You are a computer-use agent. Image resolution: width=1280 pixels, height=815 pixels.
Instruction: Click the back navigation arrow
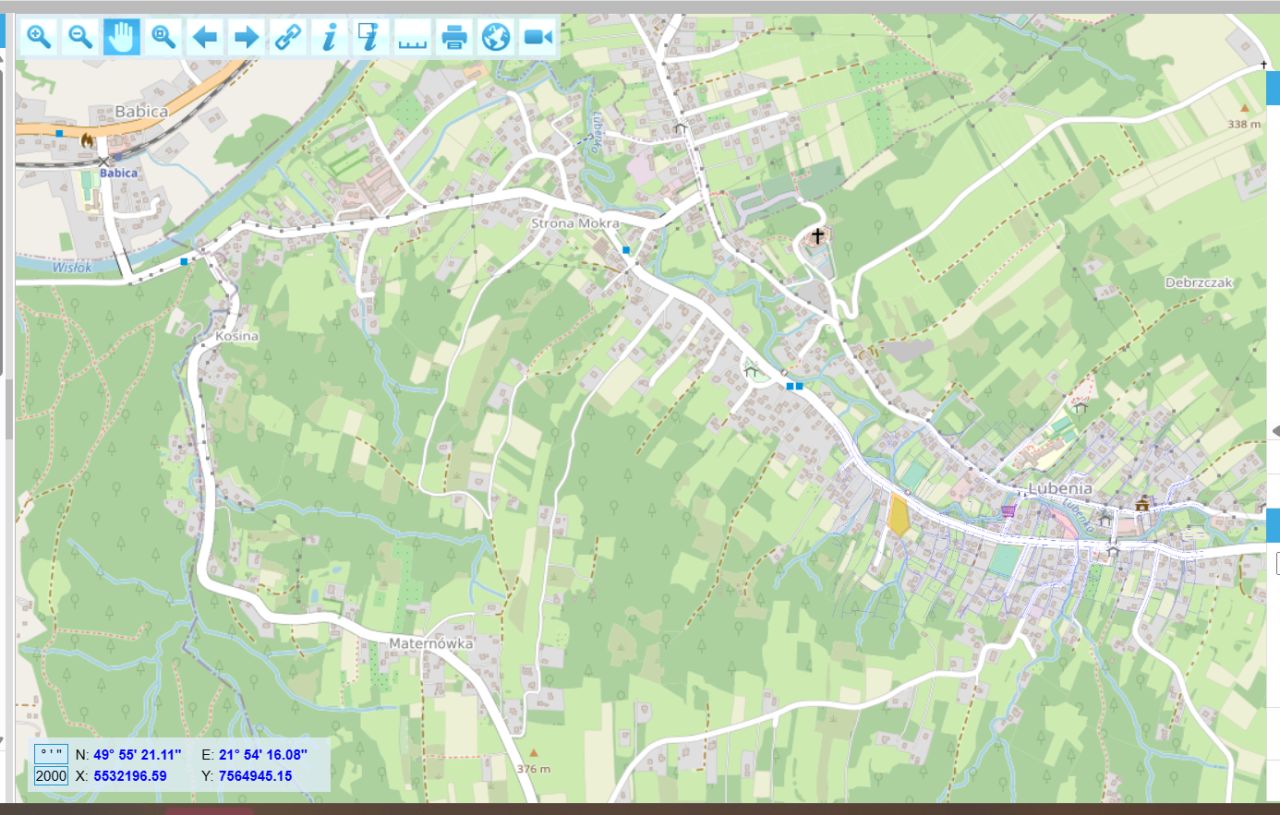click(x=203, y=37)
